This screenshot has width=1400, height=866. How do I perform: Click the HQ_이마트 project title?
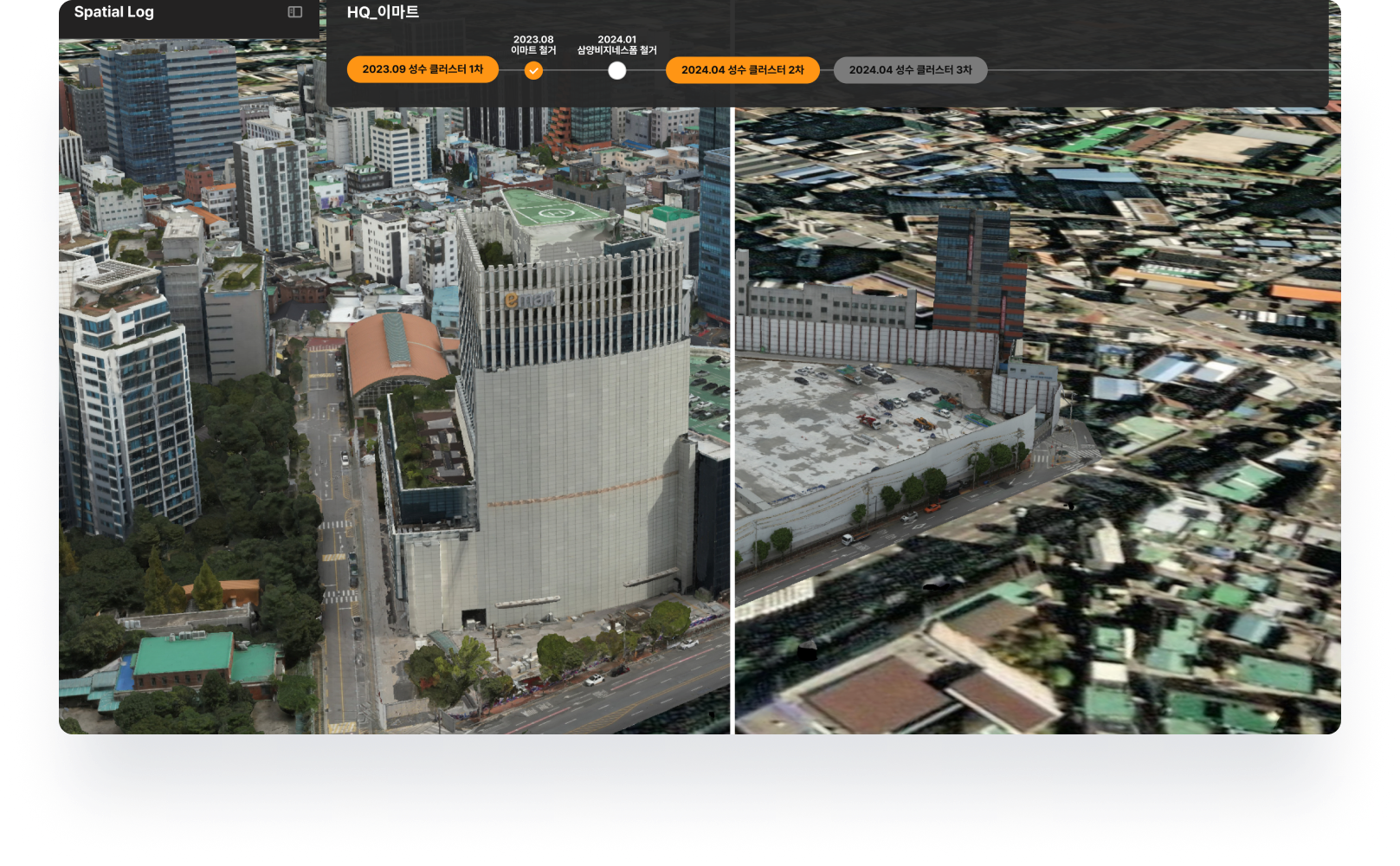[383, 12]
